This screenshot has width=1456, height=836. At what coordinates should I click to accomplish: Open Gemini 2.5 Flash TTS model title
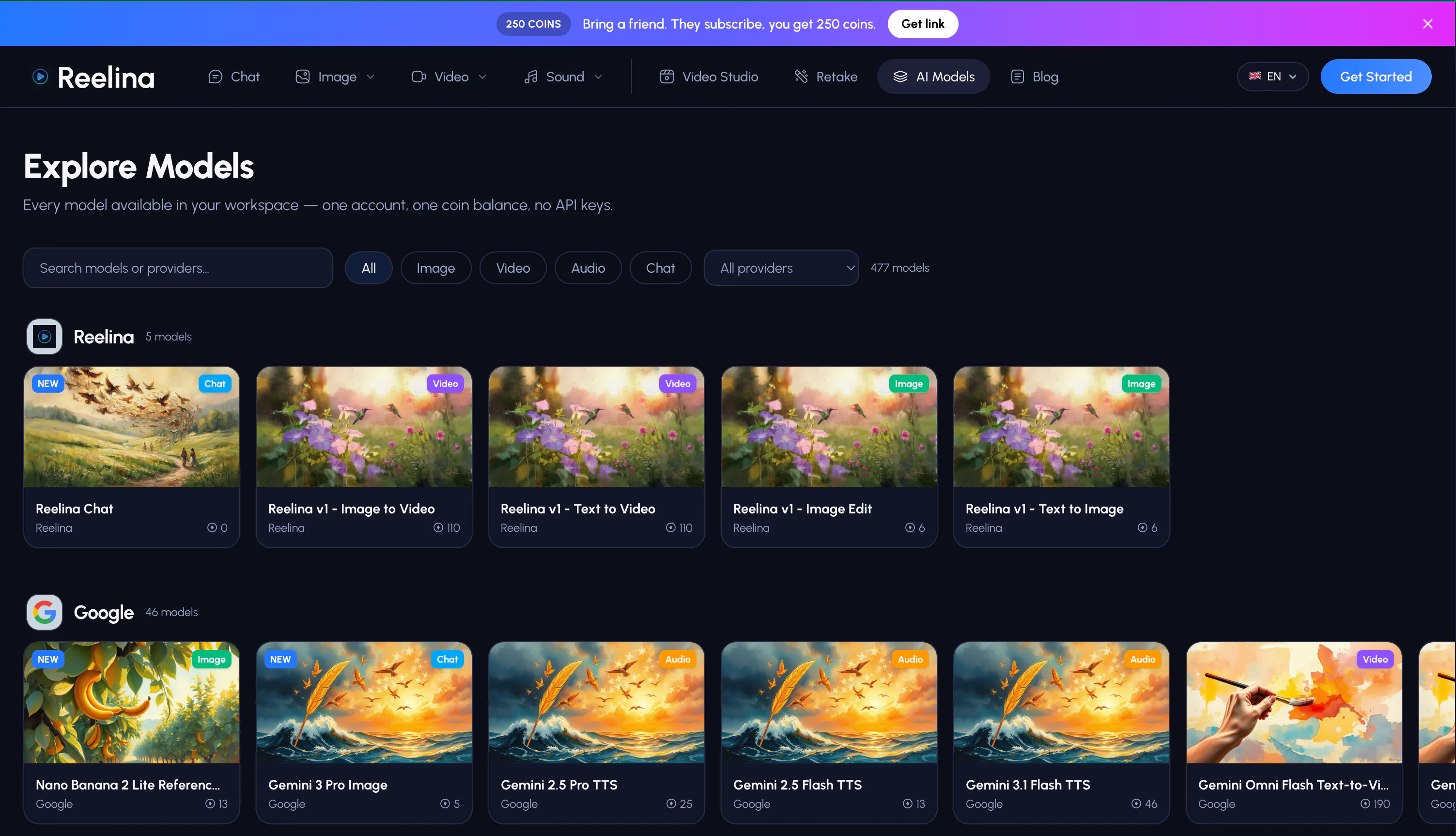tap(797, 784)
